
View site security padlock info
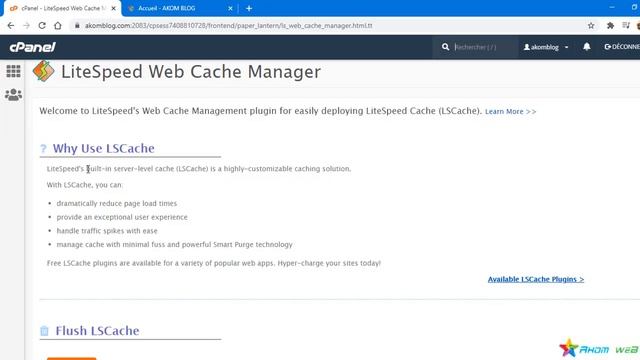pos(77,25)
